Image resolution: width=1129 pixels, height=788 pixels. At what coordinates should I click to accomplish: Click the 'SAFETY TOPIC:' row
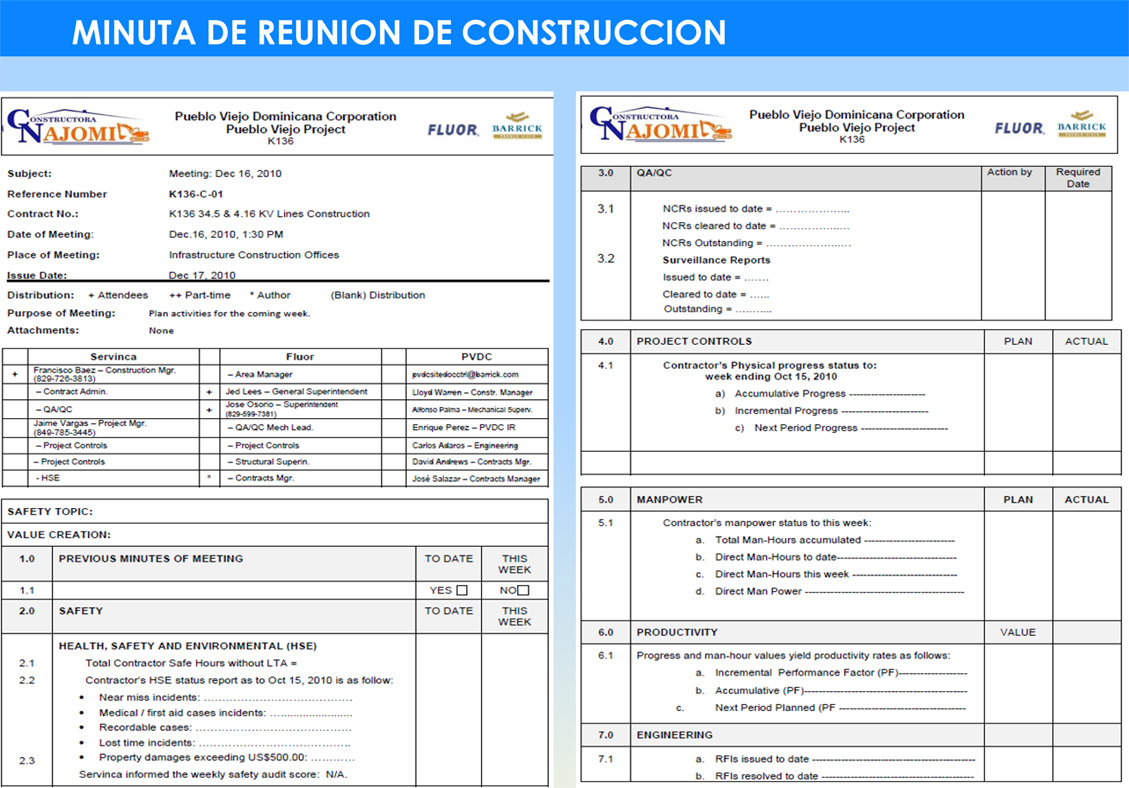[x=275, y=511]
